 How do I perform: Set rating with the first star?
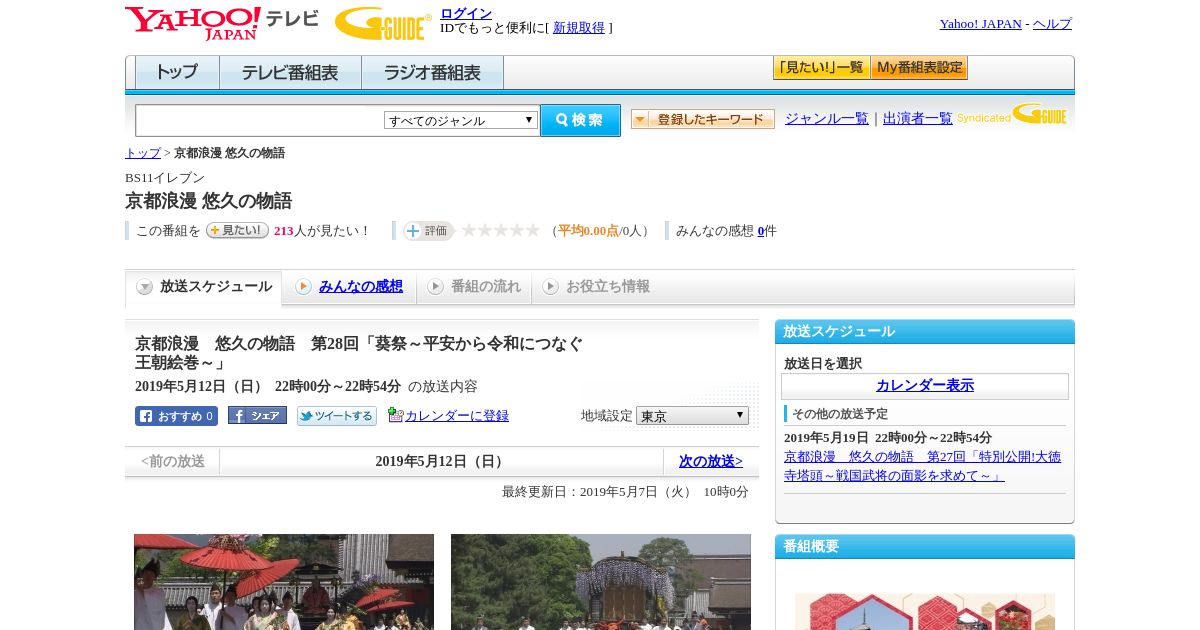point(469,230)
